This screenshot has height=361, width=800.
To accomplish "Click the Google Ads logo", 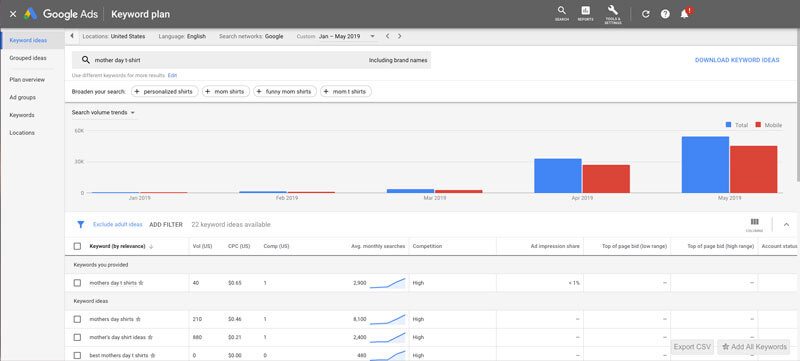I will (31, 14).
